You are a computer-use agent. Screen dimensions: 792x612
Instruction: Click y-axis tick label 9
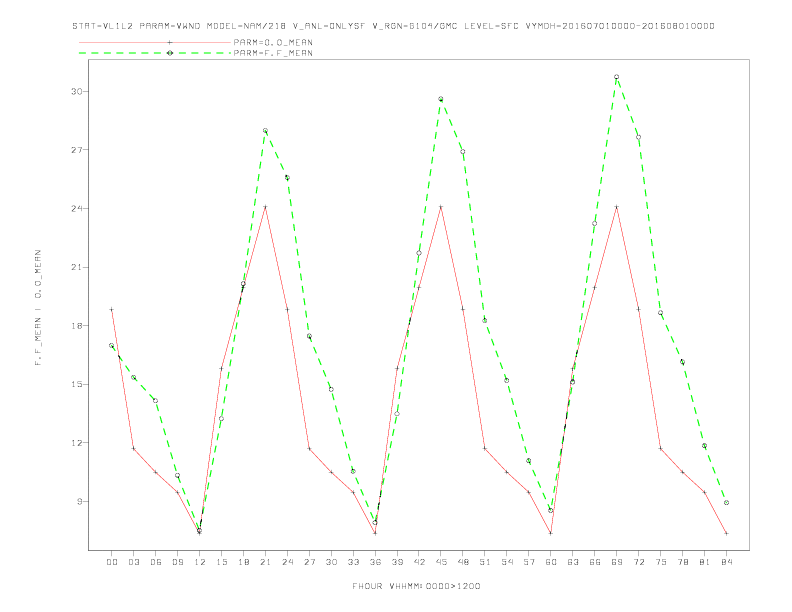pyautogui.click(x=79, y=501)
